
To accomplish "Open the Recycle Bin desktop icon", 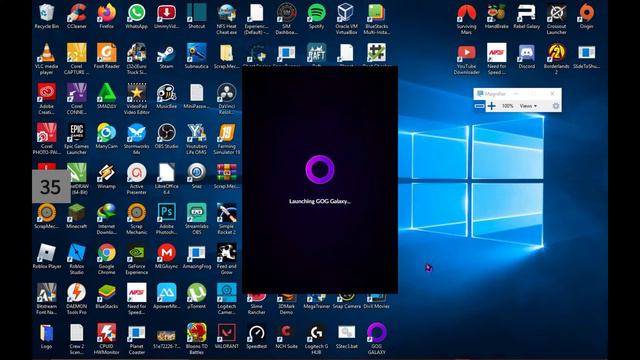I will point(47,16).
